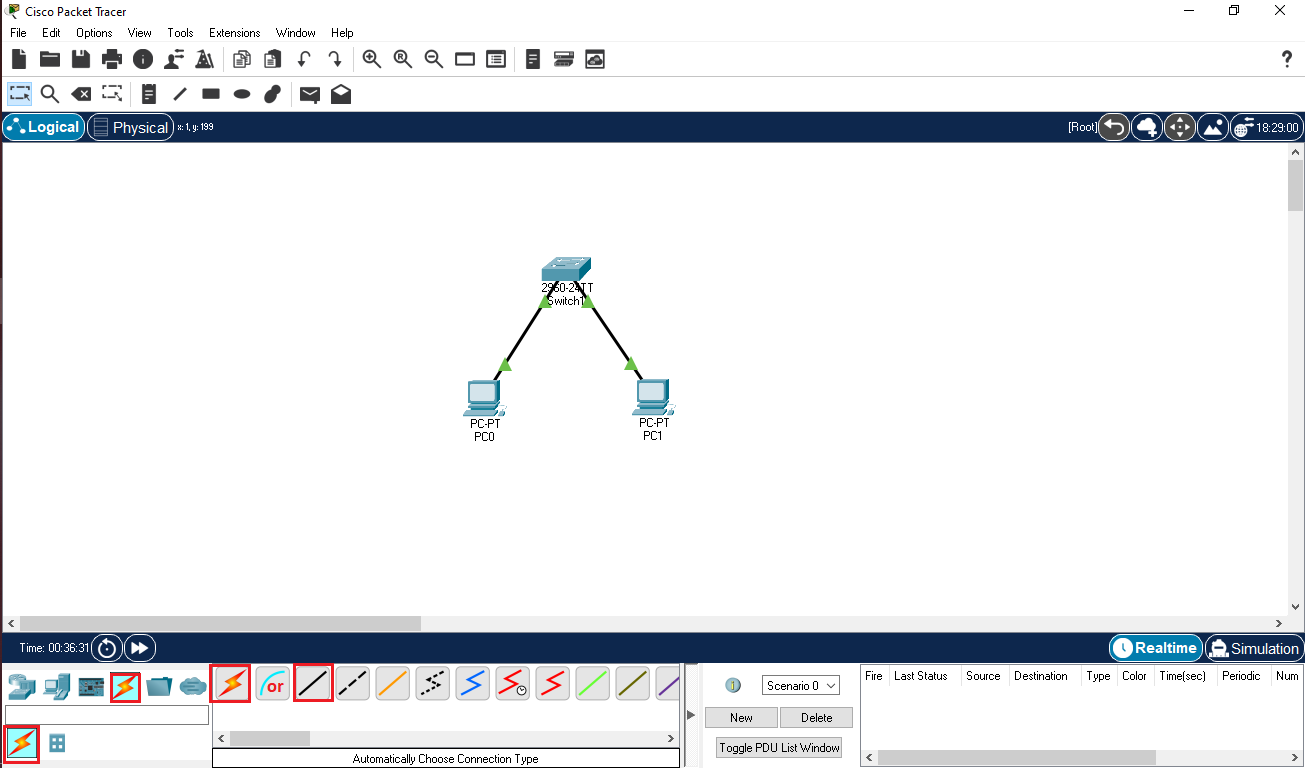Fast forward time button

coord(140,648)
